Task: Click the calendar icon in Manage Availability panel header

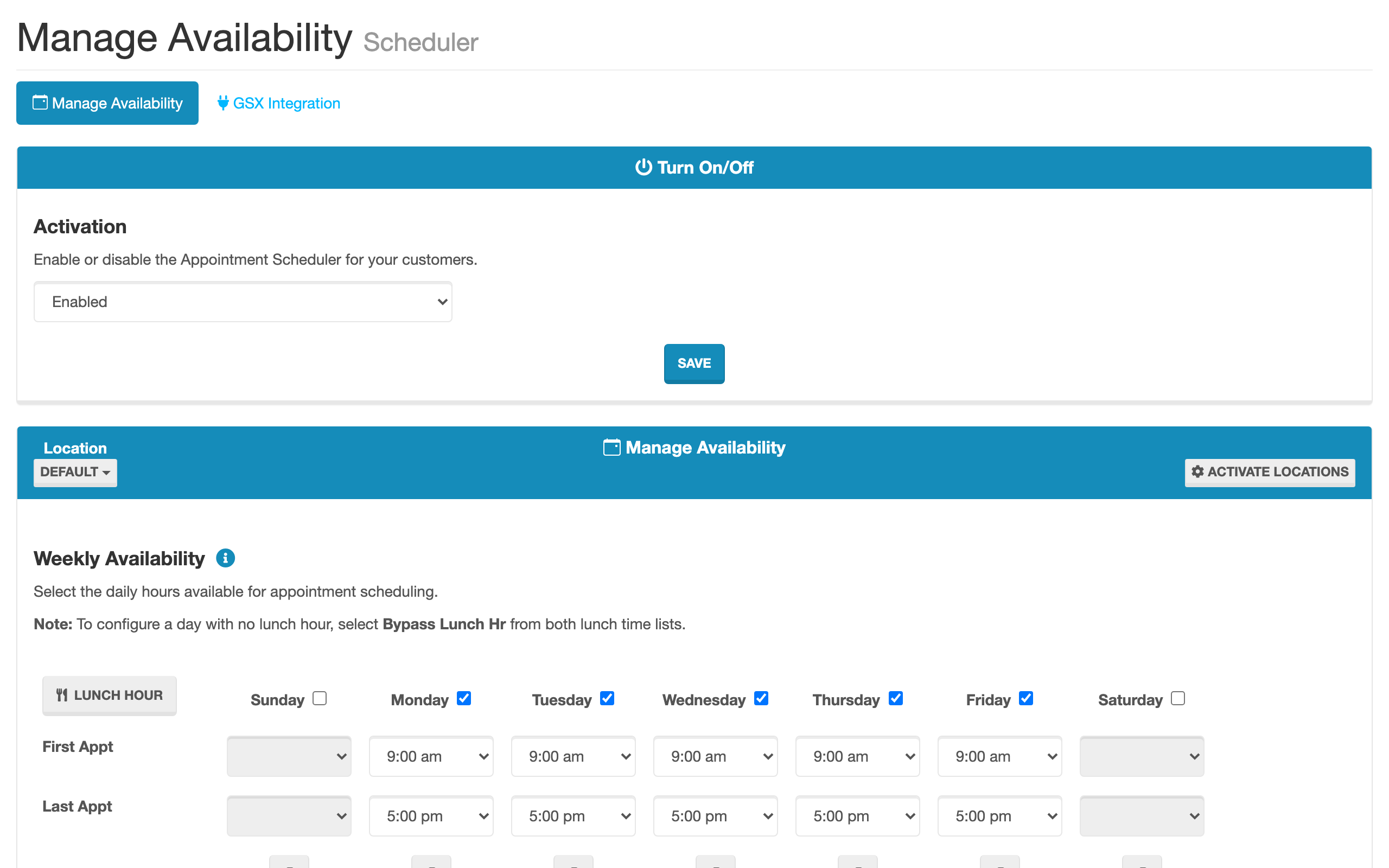Action: point(612,447)
